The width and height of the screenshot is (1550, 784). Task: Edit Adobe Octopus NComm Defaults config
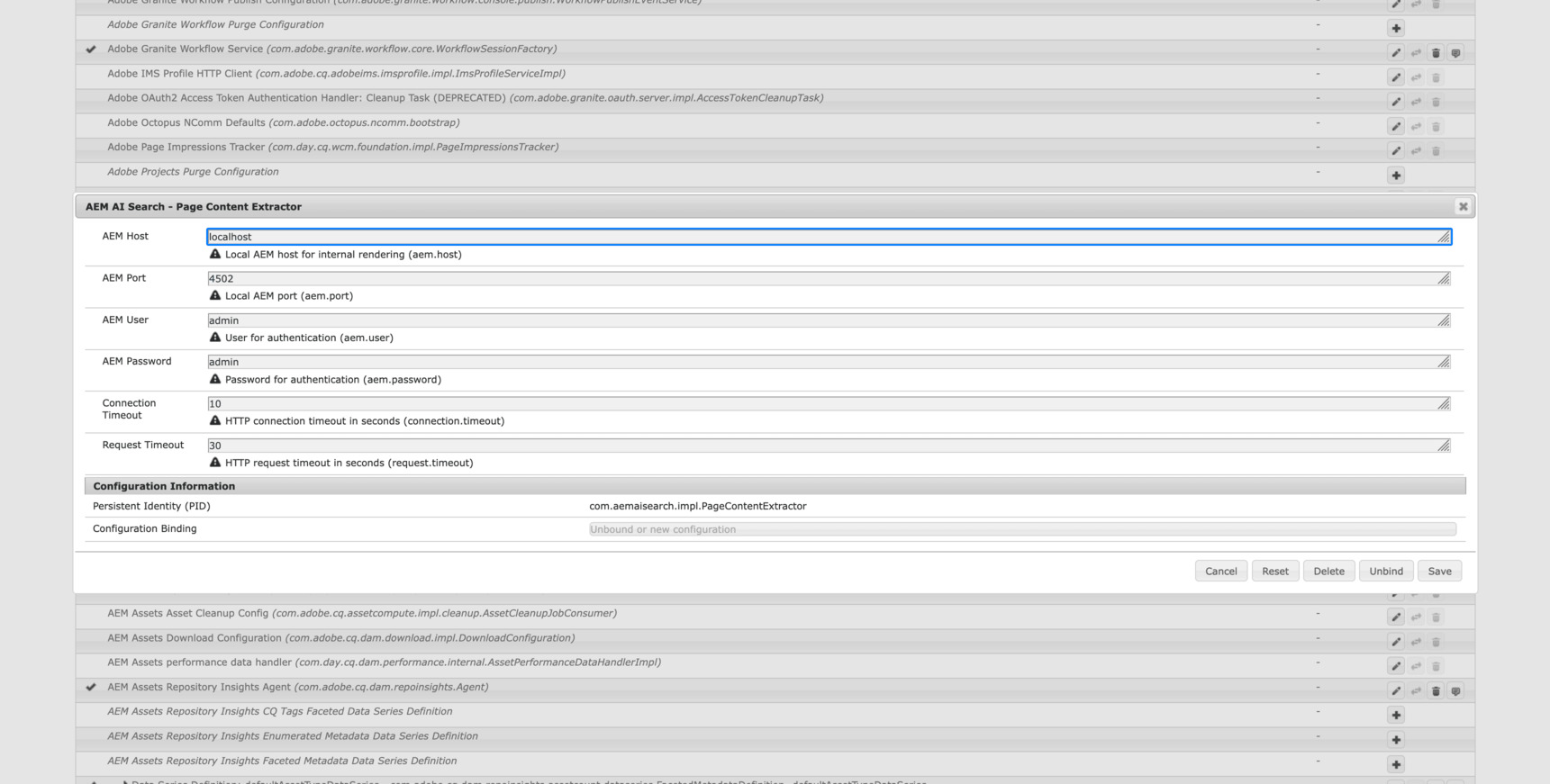tap(1396, 127)
